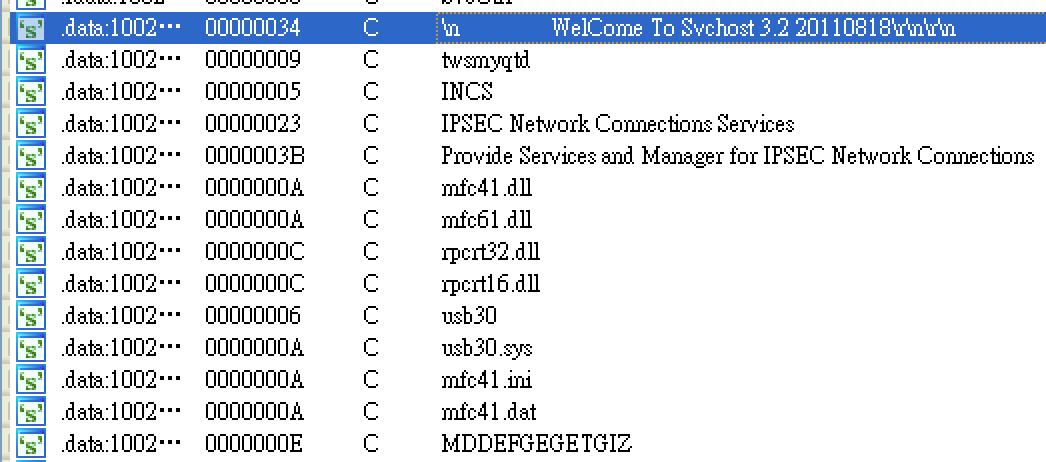
Task: Click the length value 0000003B
Action: (x=254, y=156)
